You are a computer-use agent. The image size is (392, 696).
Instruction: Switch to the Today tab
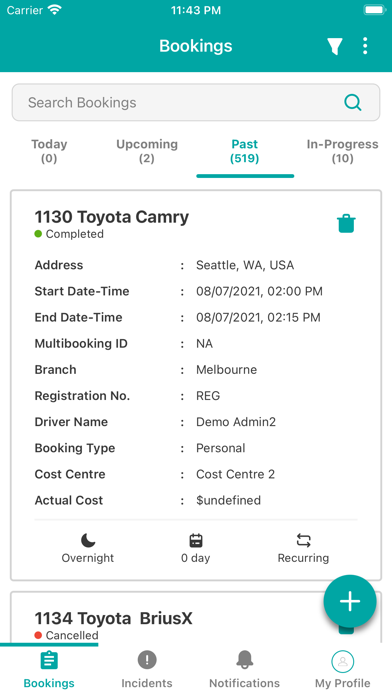coord(49,151)
